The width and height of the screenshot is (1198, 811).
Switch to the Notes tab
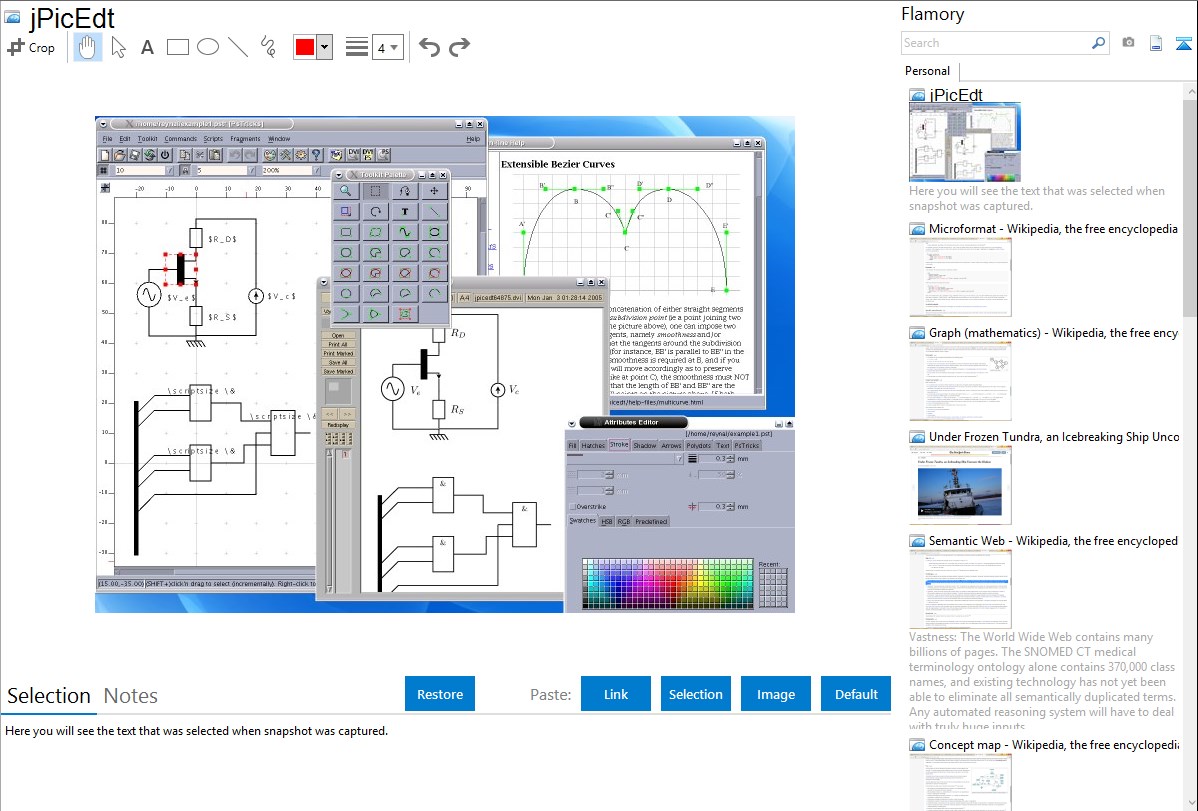point(130,696)
